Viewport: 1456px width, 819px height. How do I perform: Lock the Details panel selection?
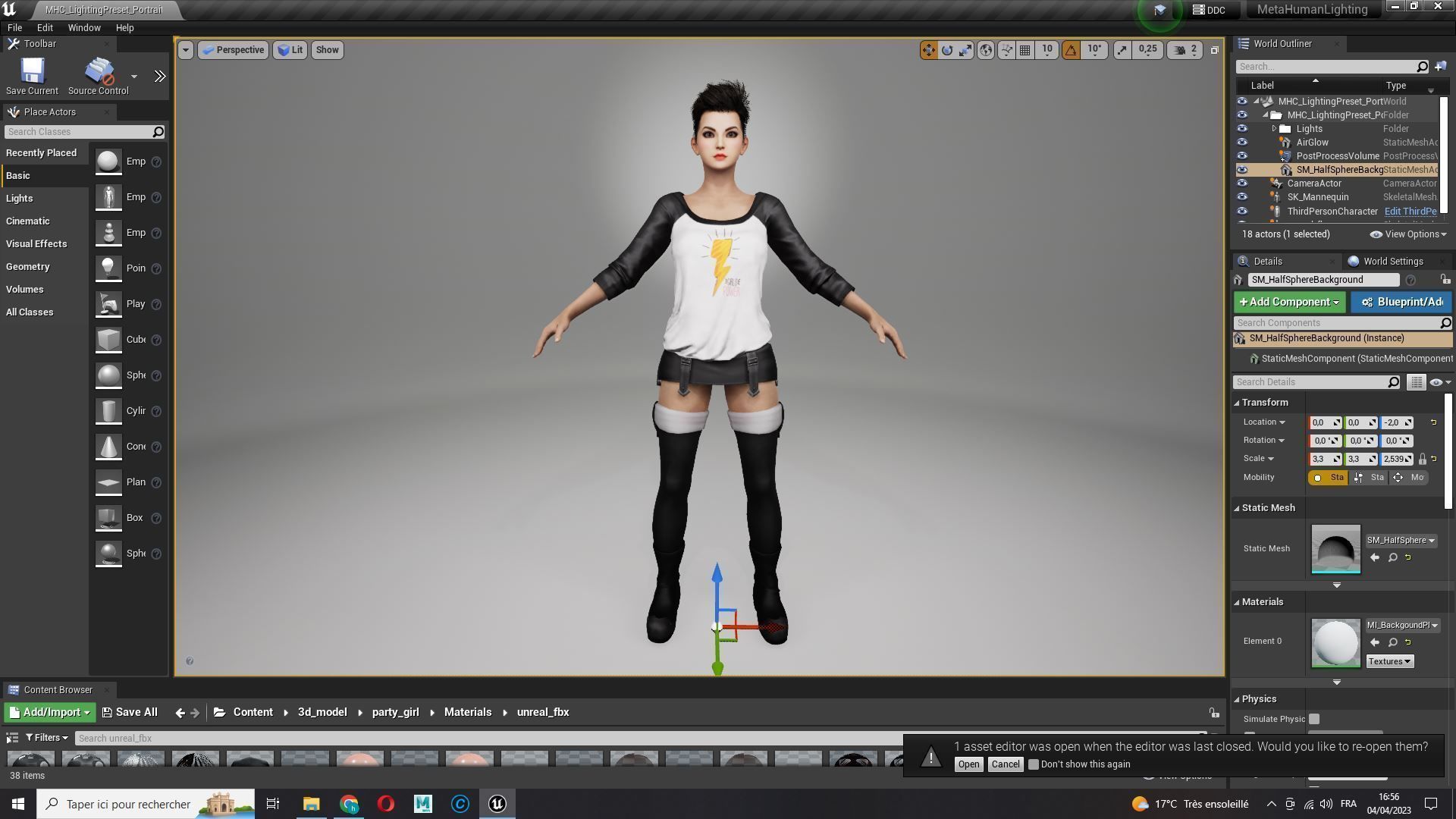[x=1445, y=280]
